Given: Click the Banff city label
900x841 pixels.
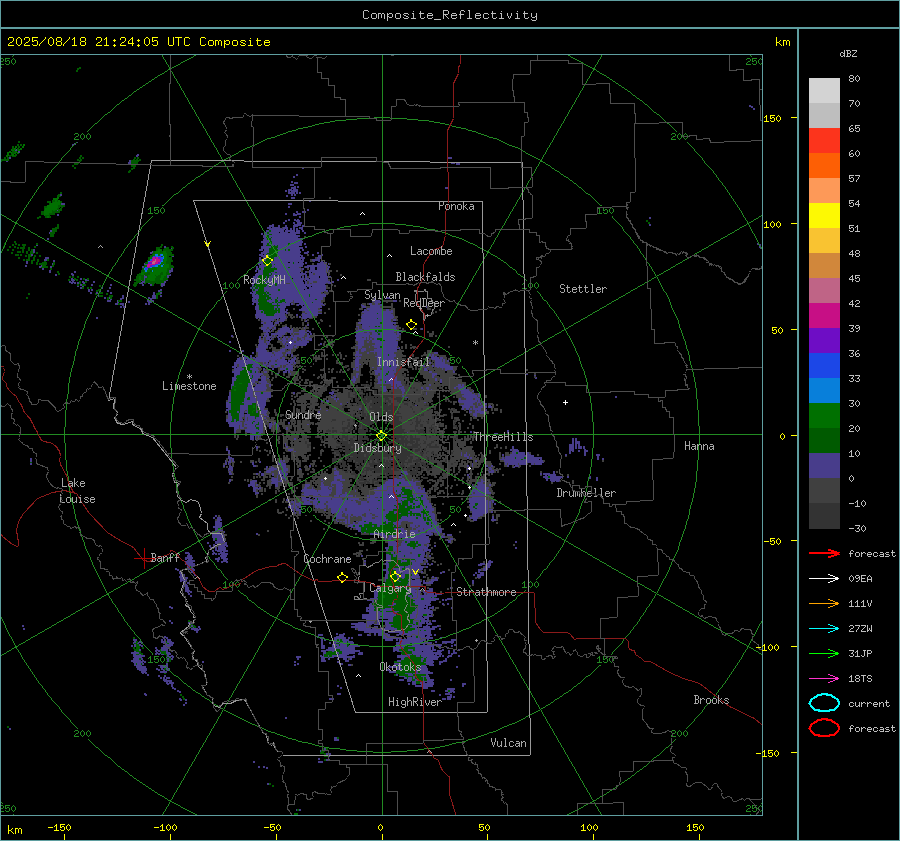Looking at the screenshot, I should (x=165, y=558).
